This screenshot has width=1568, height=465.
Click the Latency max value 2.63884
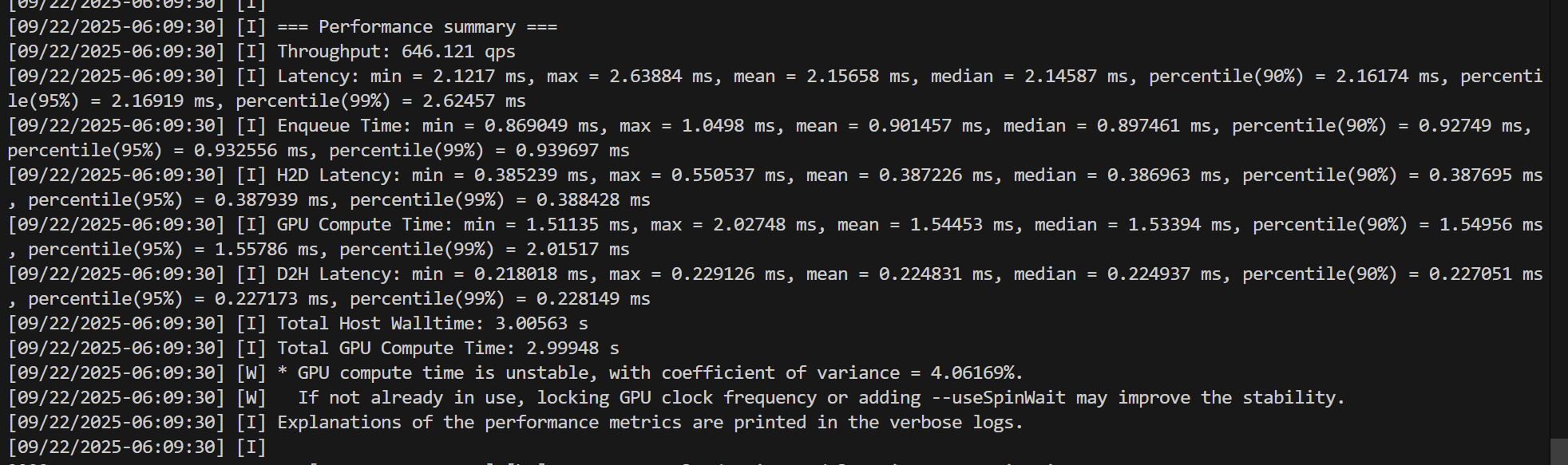pos(646,77)
